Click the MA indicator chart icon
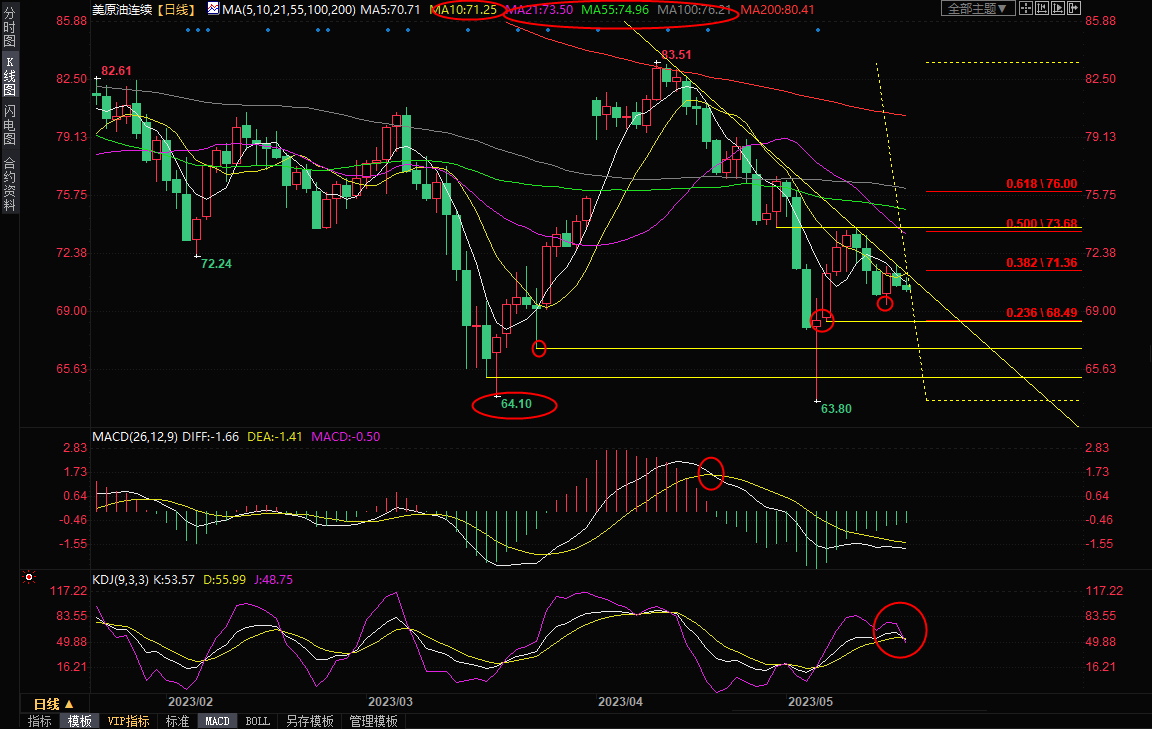 pos(214,9)
